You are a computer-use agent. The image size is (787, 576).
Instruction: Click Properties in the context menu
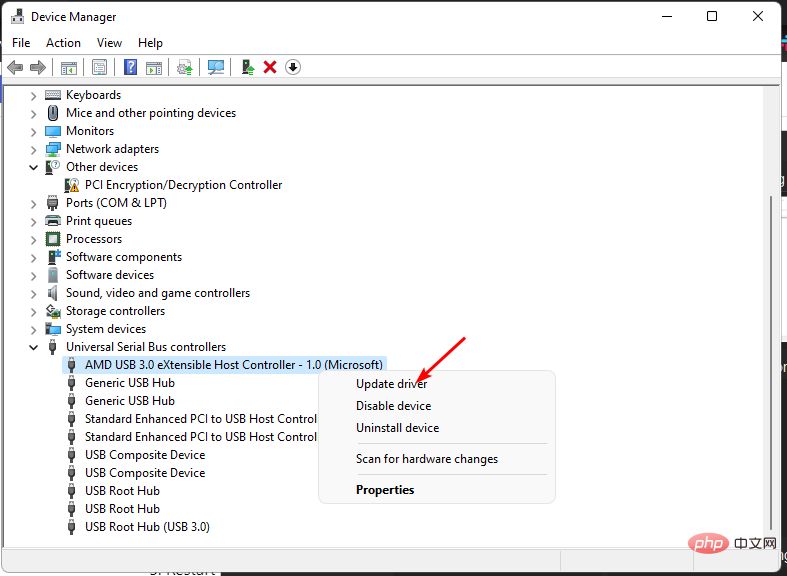click(x=385, y=490)
